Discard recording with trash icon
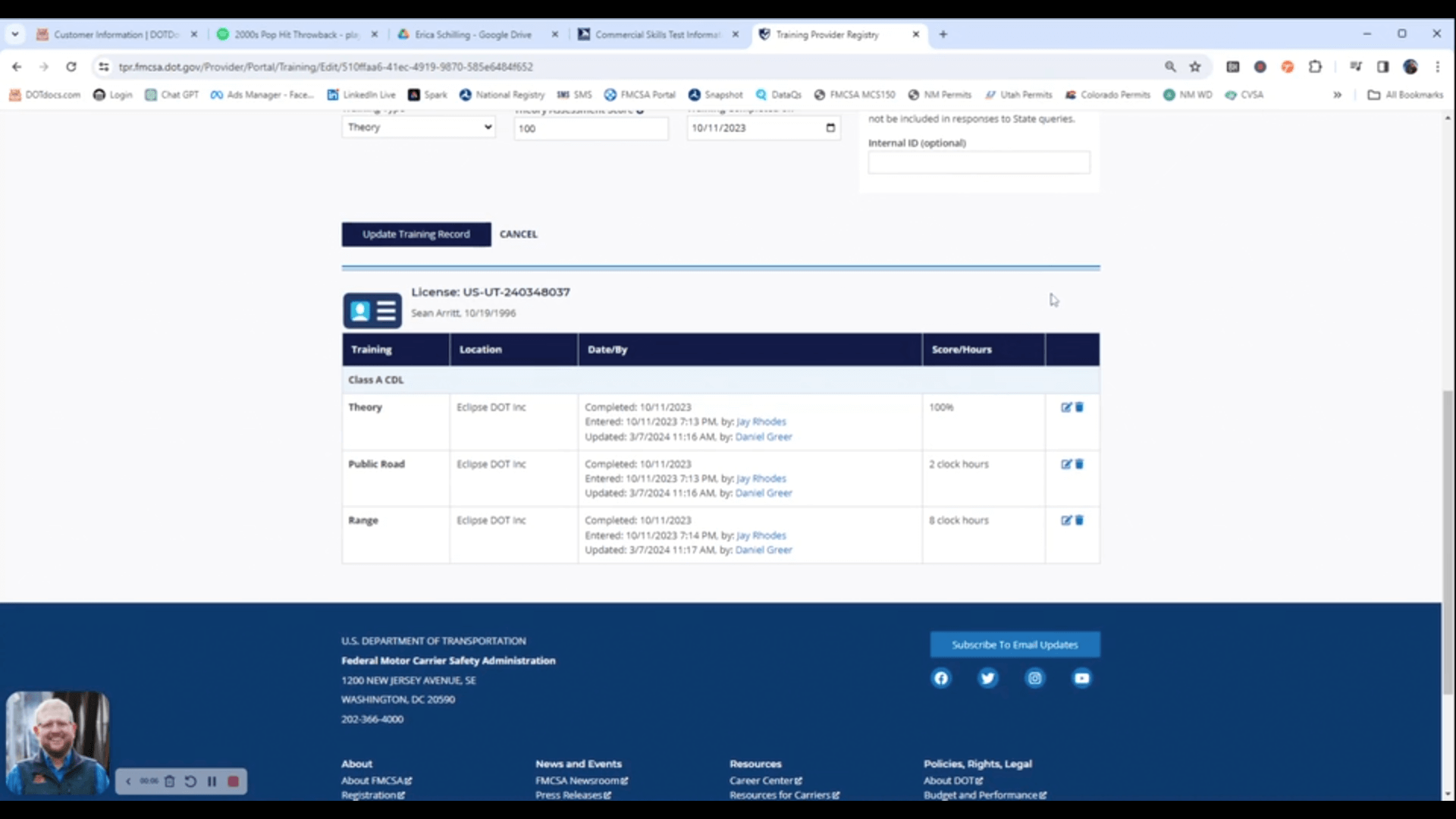Viewport: 1456px width, 819px height. tap(170, 781)
